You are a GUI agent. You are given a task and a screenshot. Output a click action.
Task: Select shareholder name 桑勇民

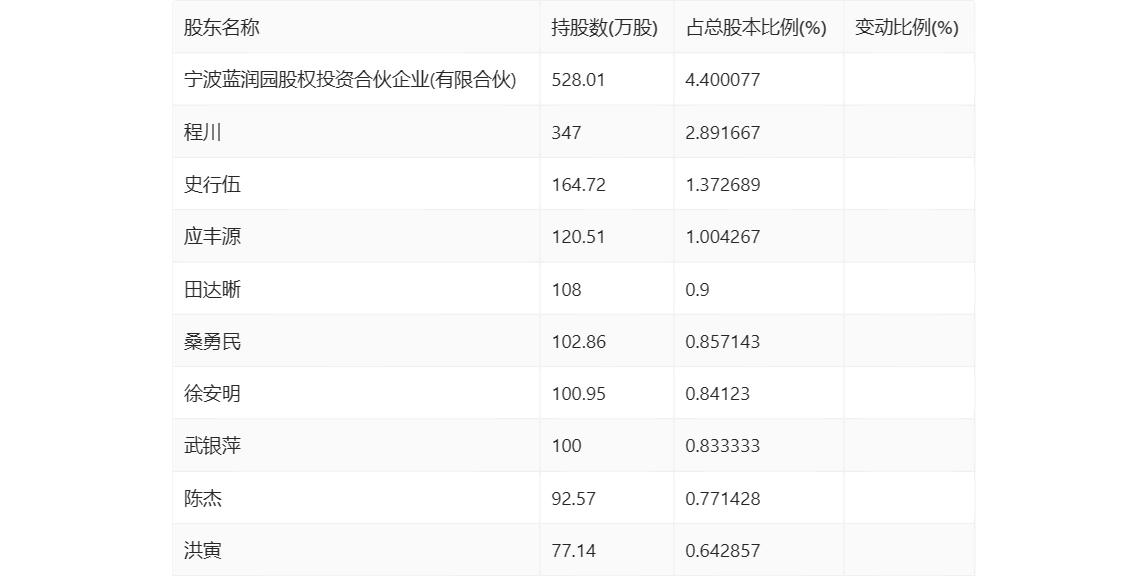212,341
